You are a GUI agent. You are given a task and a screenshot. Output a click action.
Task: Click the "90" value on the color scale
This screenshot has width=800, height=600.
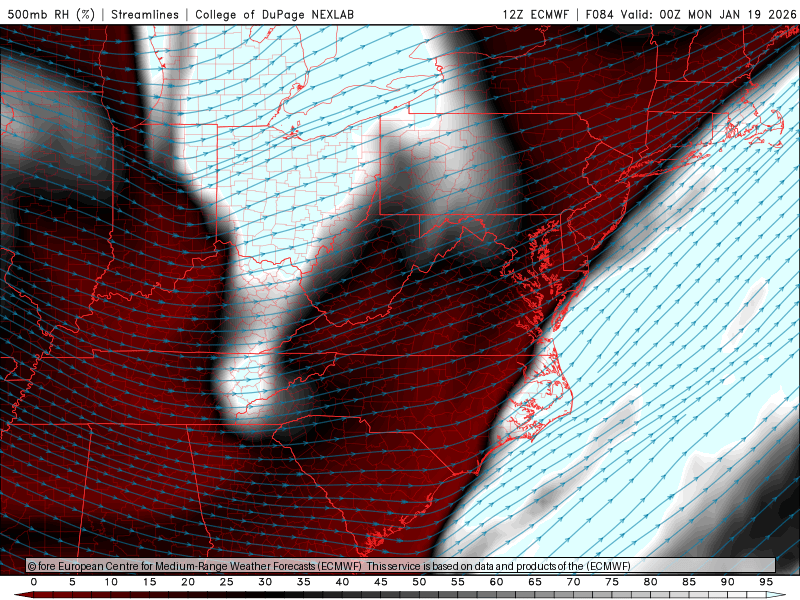[x=727, y=582]
